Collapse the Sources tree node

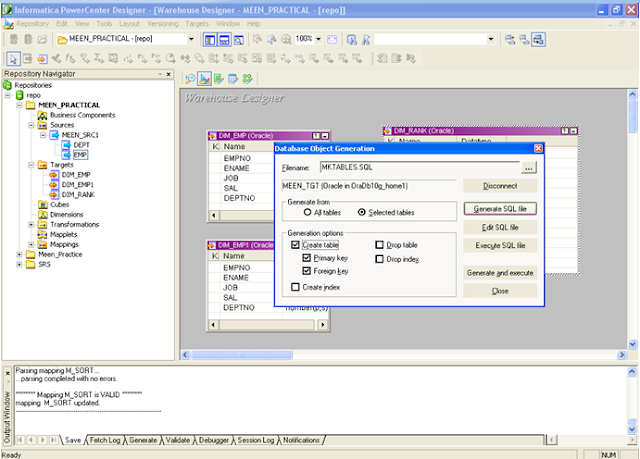click(x=31, y=125)
